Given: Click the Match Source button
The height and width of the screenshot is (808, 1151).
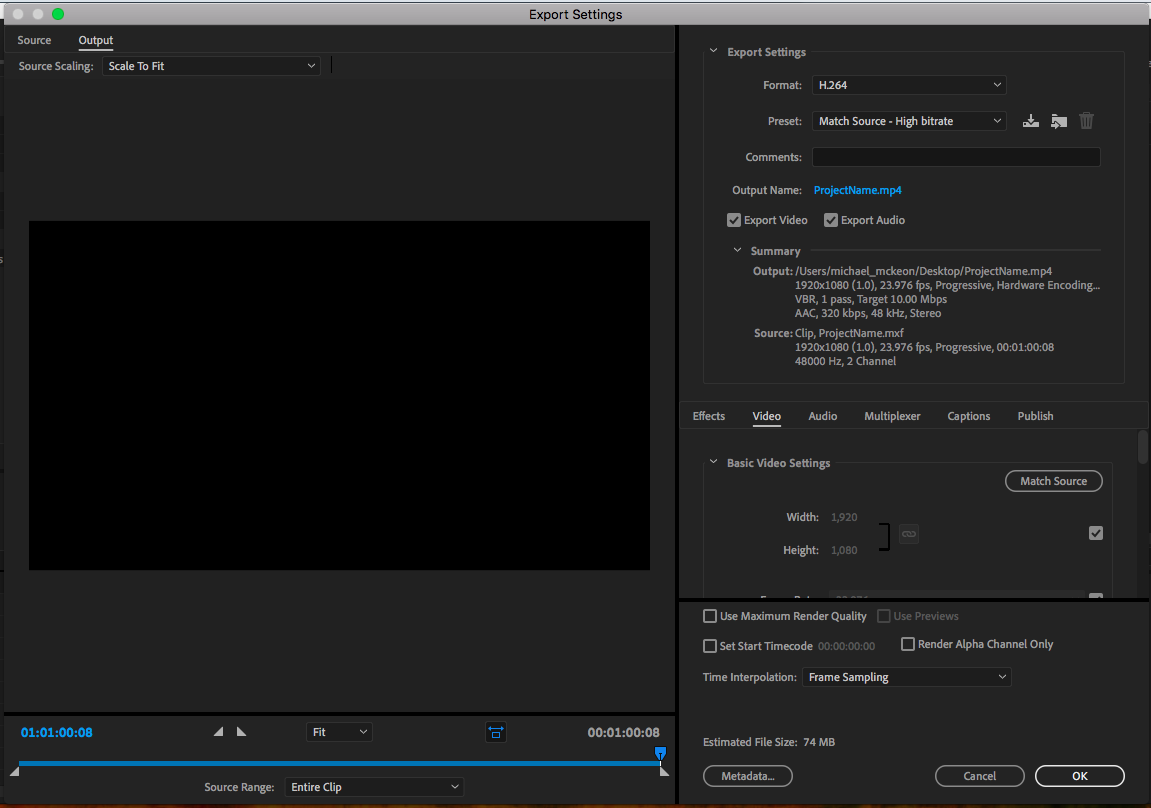Looking at the screenshot, I should [1053, 481].
